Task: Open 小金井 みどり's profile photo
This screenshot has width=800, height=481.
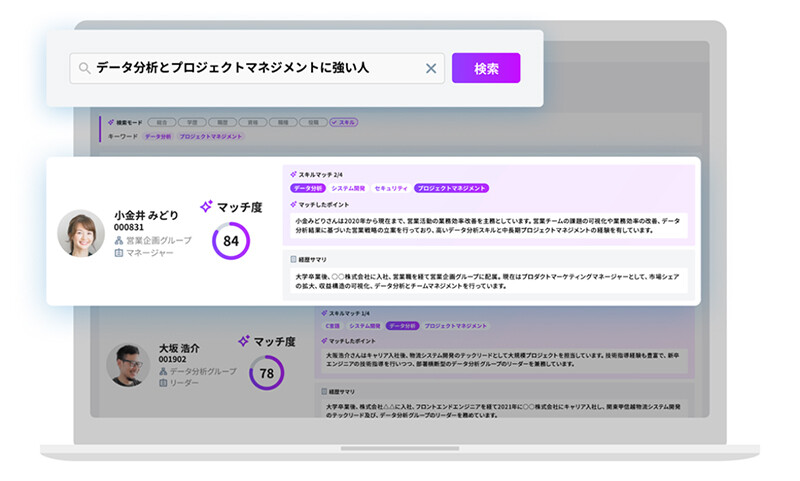Action: pyautogui.click(x=81, y=233)
